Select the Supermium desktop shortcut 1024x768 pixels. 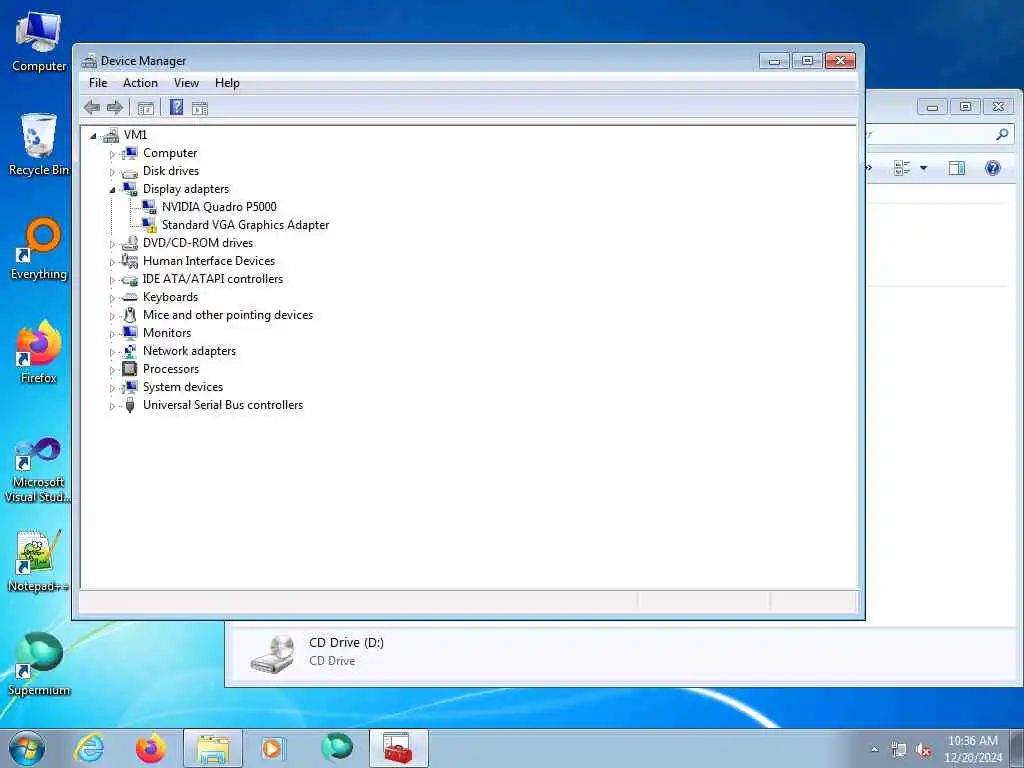click(x=39, y=664)
